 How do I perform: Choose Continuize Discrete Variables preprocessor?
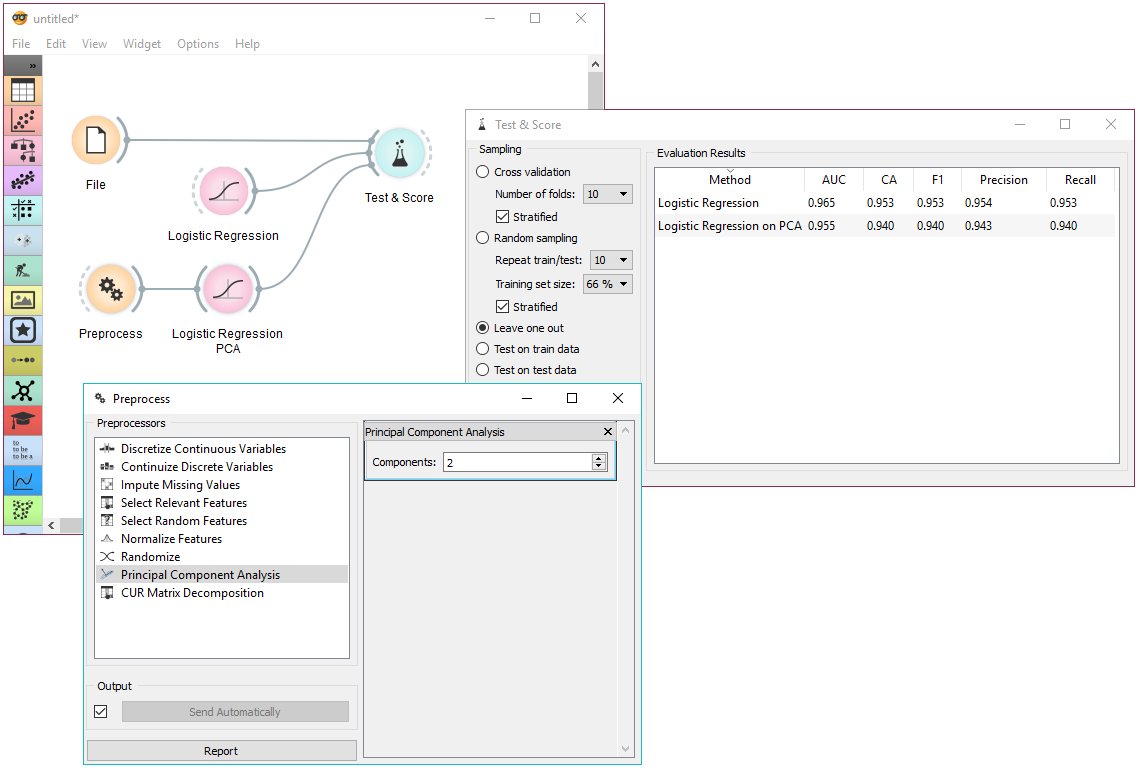221,467
